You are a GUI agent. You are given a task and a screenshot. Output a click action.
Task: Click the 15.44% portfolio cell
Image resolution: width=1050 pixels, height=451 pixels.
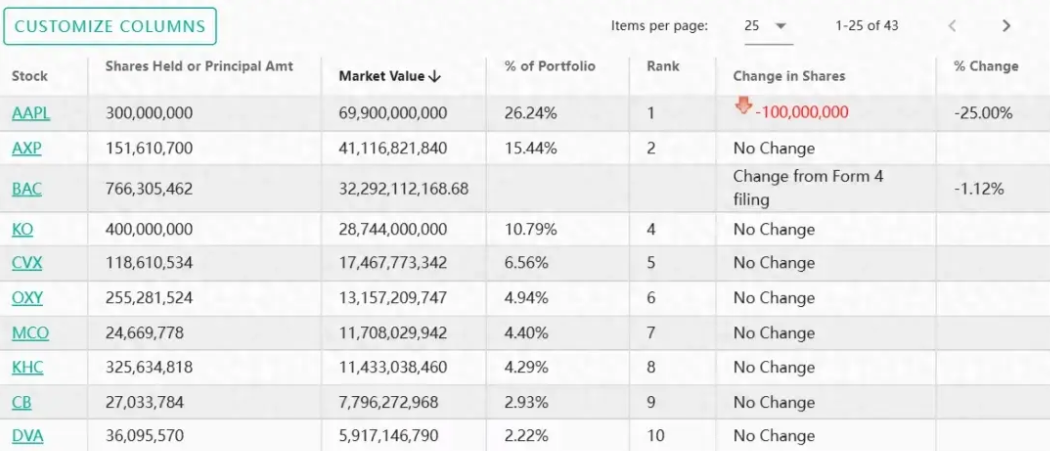pos(530,148)
